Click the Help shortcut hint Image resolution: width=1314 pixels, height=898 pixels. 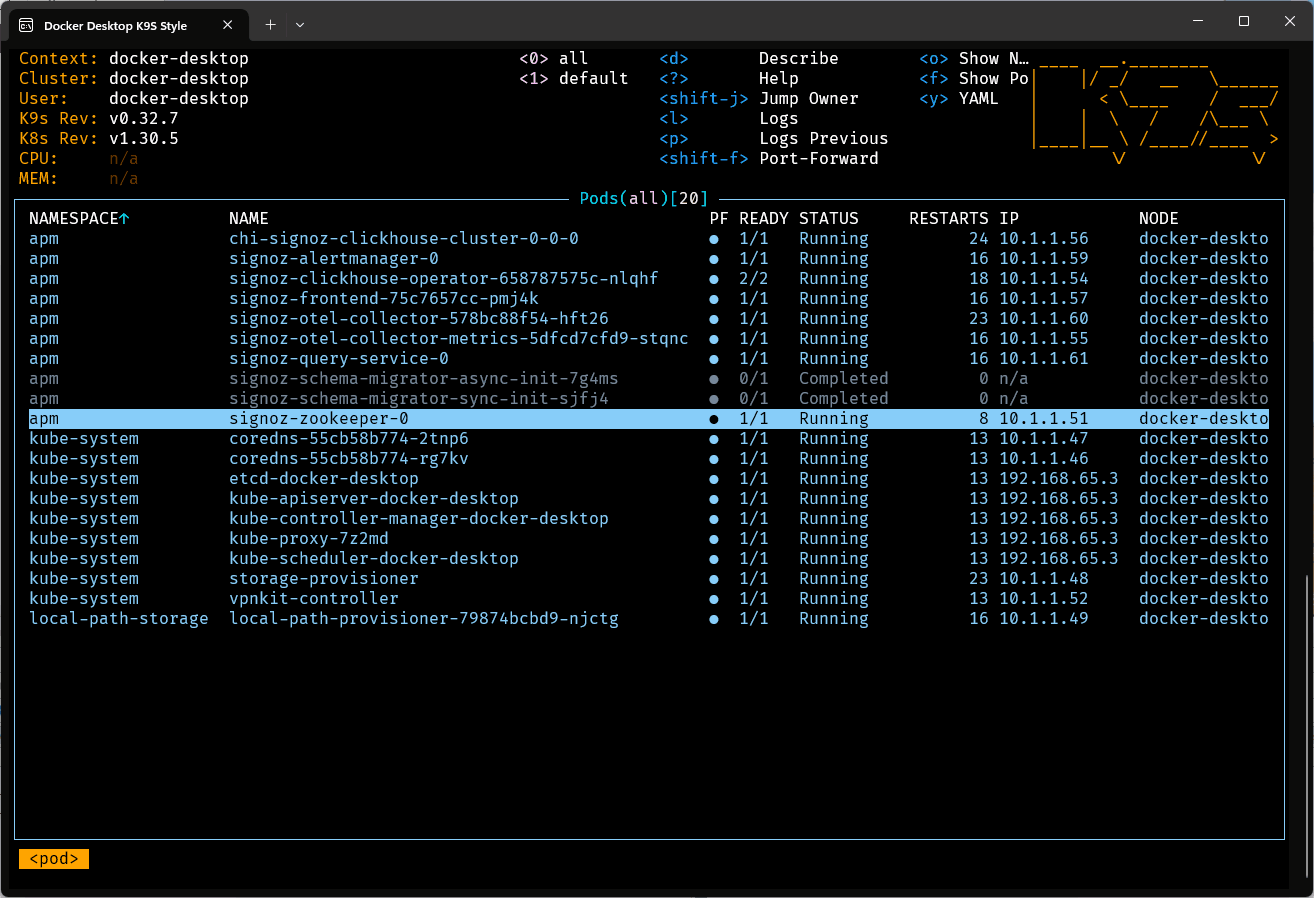click(x=779, y=78)
